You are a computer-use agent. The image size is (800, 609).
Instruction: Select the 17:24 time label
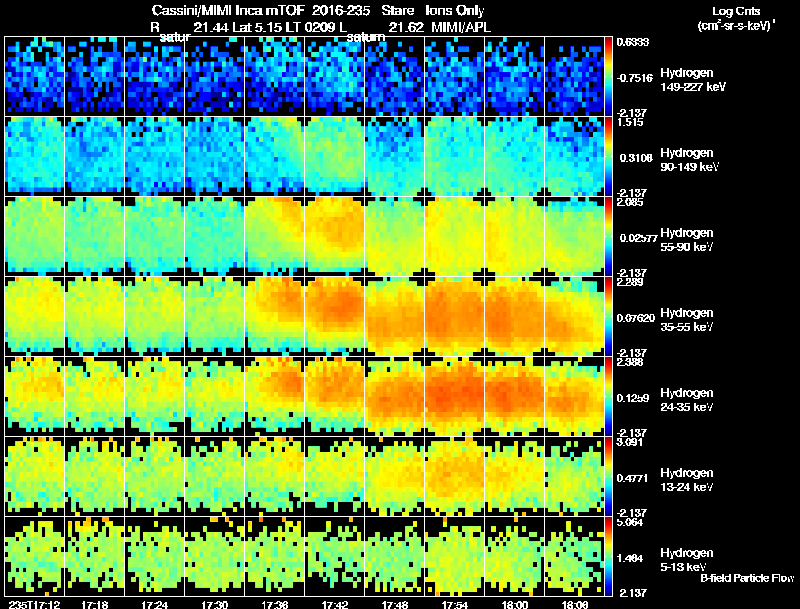[x=155, y=604]
